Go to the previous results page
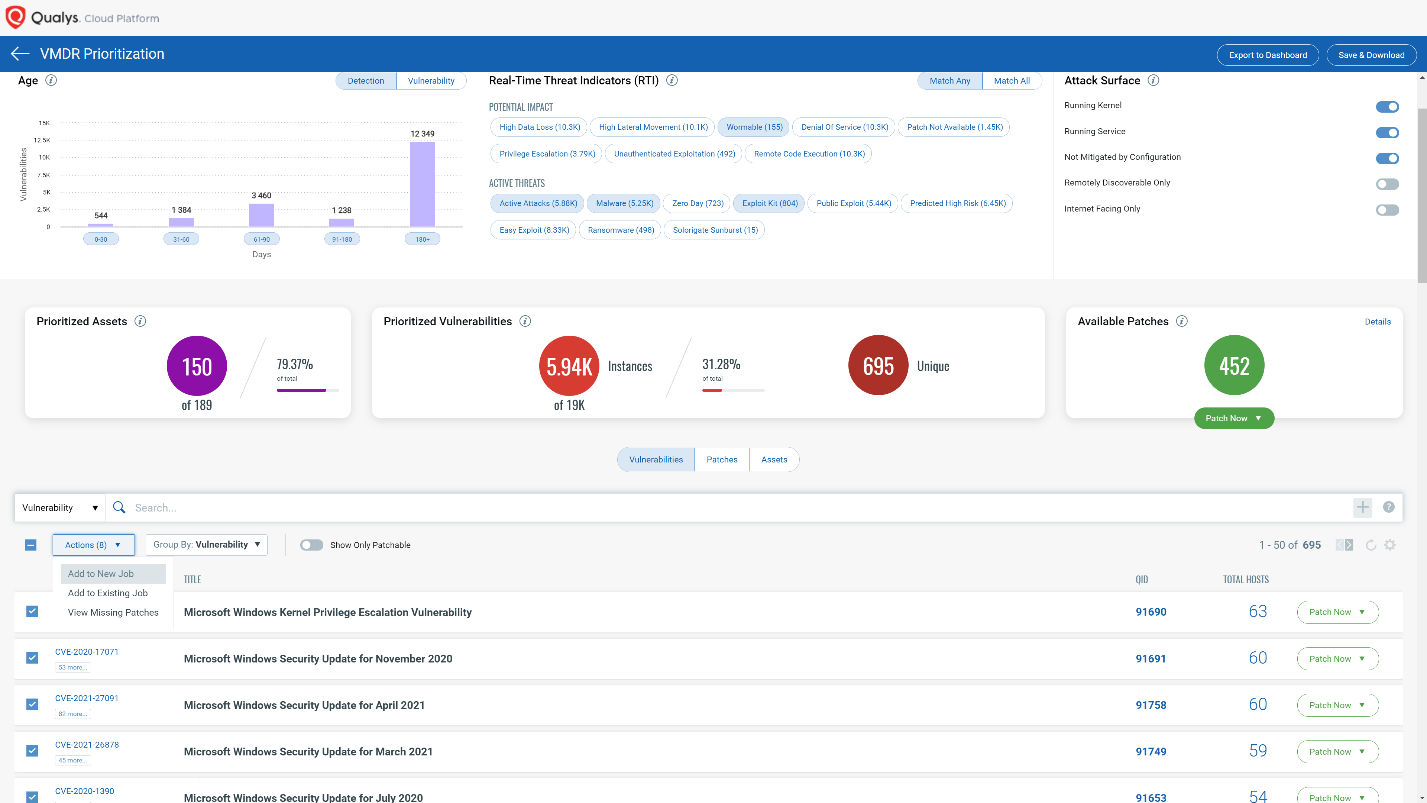The width and height of the screenshot is (1427, 803). [x=1339, y=545]
